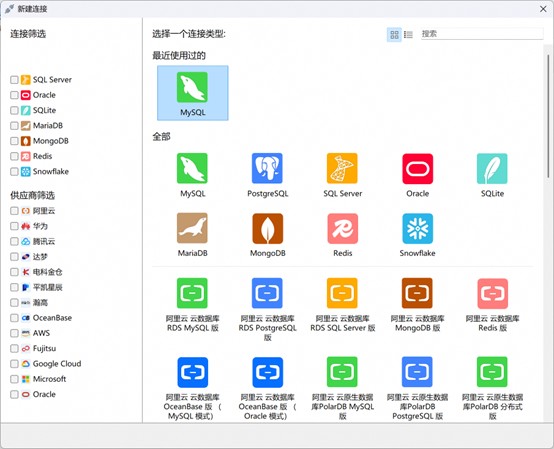Enable the 腾讯云 vendor filter

click(x=14, y=241)
